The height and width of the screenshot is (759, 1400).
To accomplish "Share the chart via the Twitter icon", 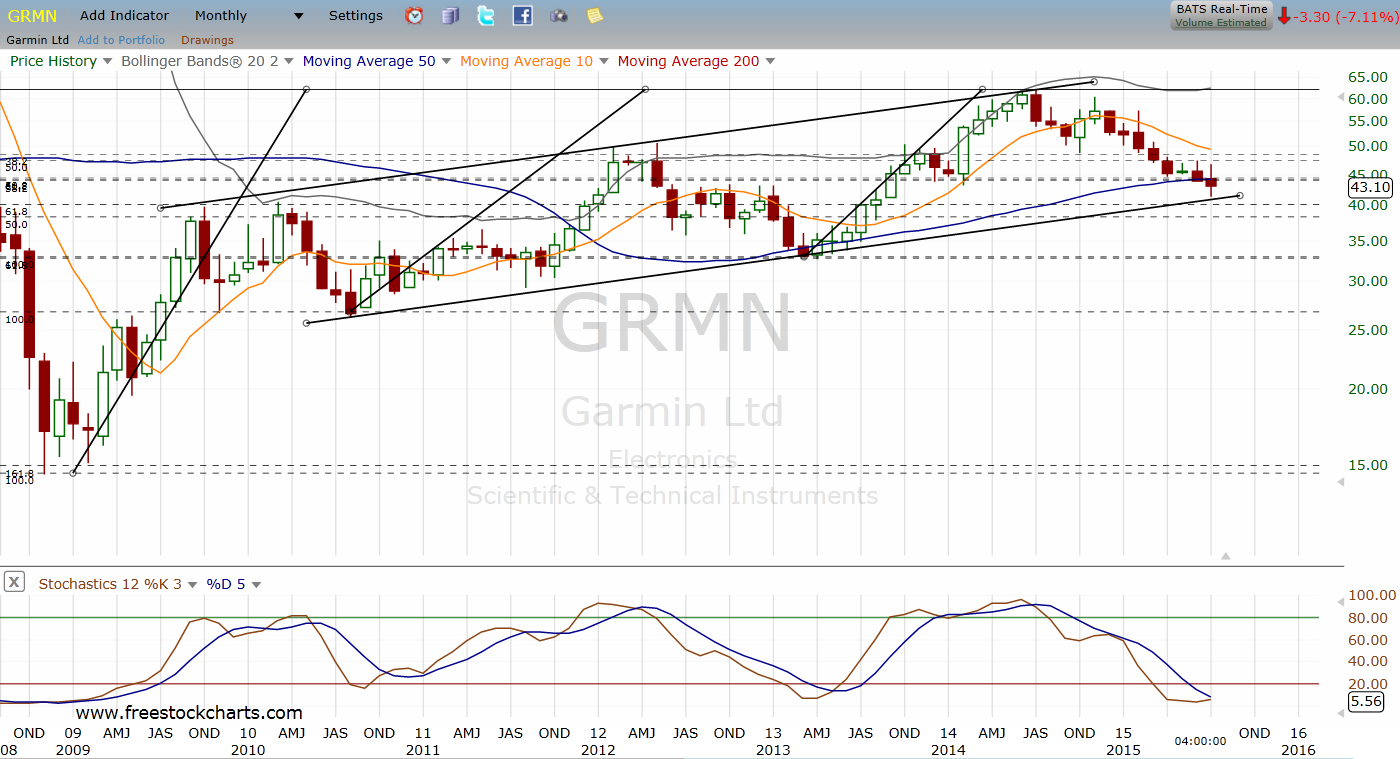I will (486, 15).
